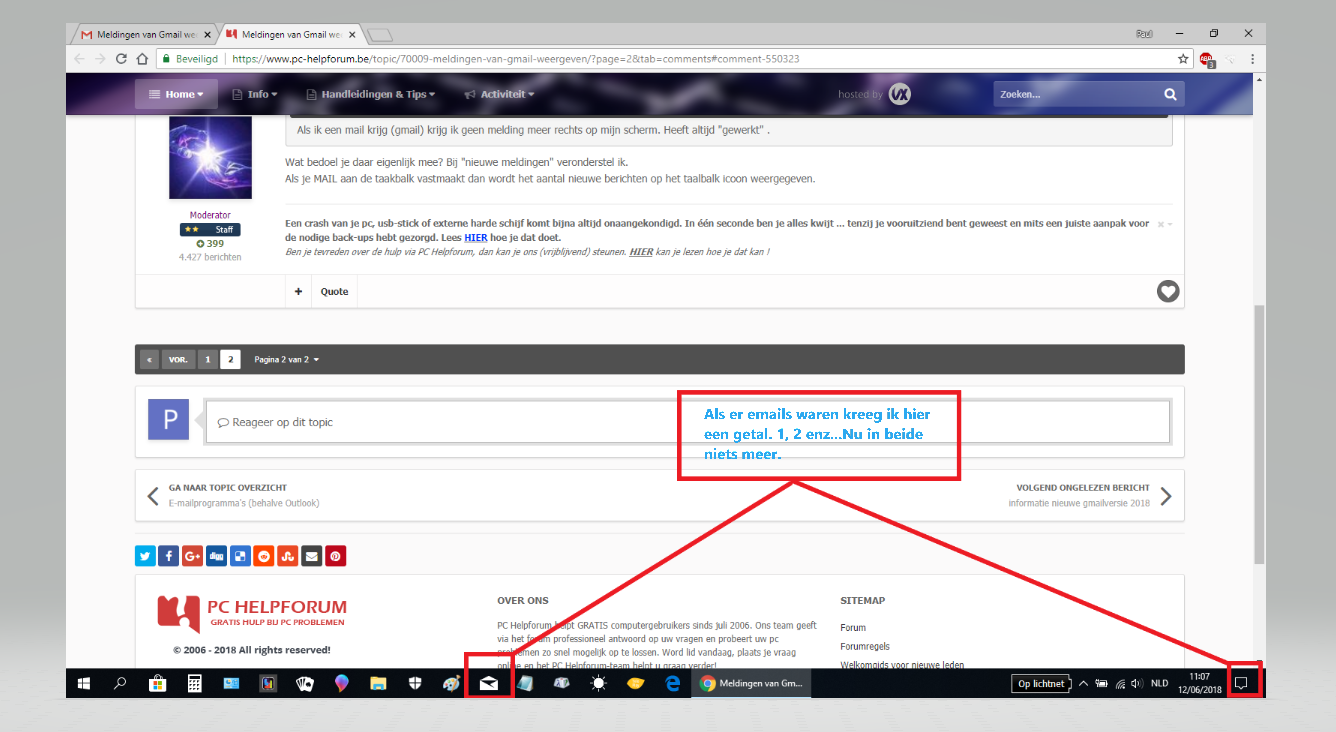The height and width of the screenshot is (732, 1336).
Task: Switch to the Gmail browser tab
Action: click(x=146, y=34)
